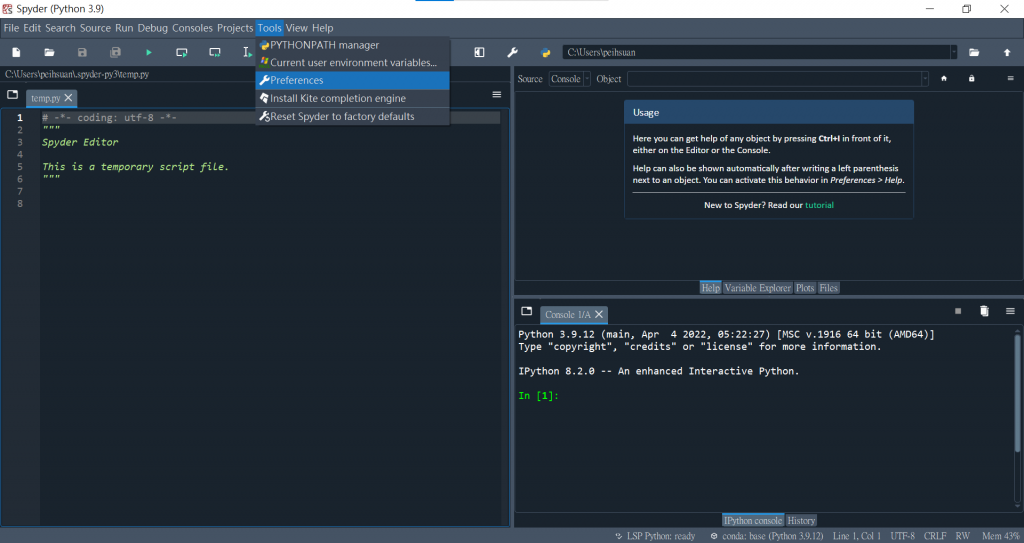Run current cell toolbar icon

pos(182,52)
